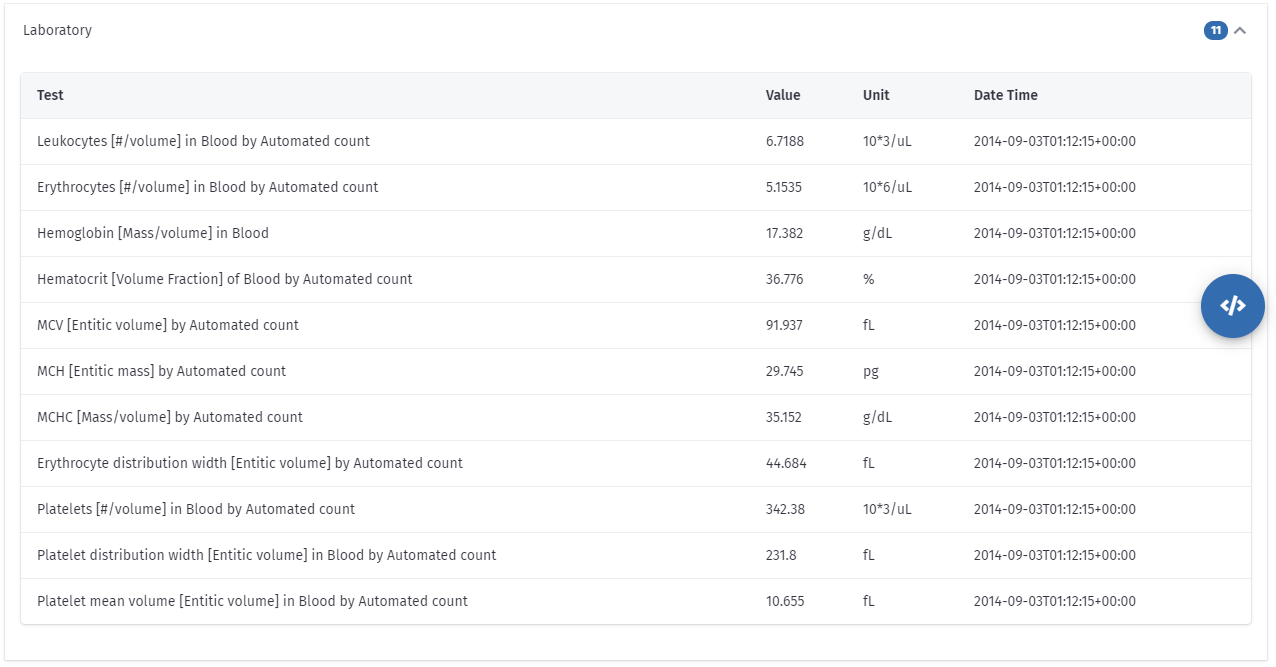Viewport: 1276px width, 667px height.
Task: Select the Leukocytes test row name
Action: (204, 141)
